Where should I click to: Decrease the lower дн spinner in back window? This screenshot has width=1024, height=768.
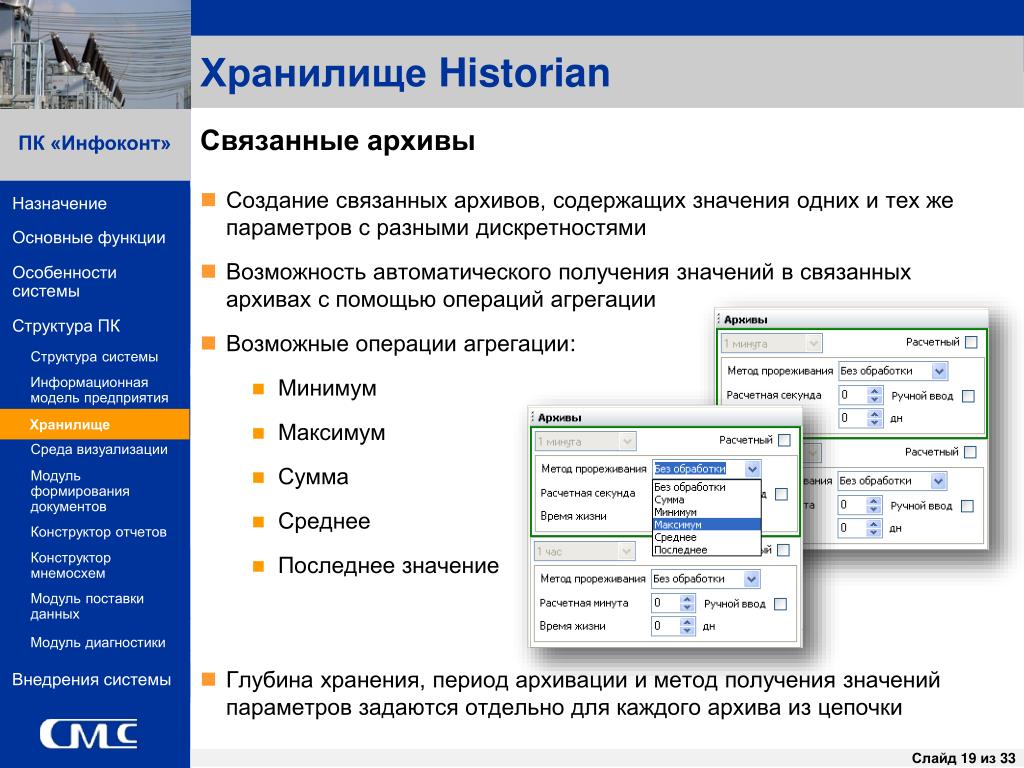[x=874, y=532]
